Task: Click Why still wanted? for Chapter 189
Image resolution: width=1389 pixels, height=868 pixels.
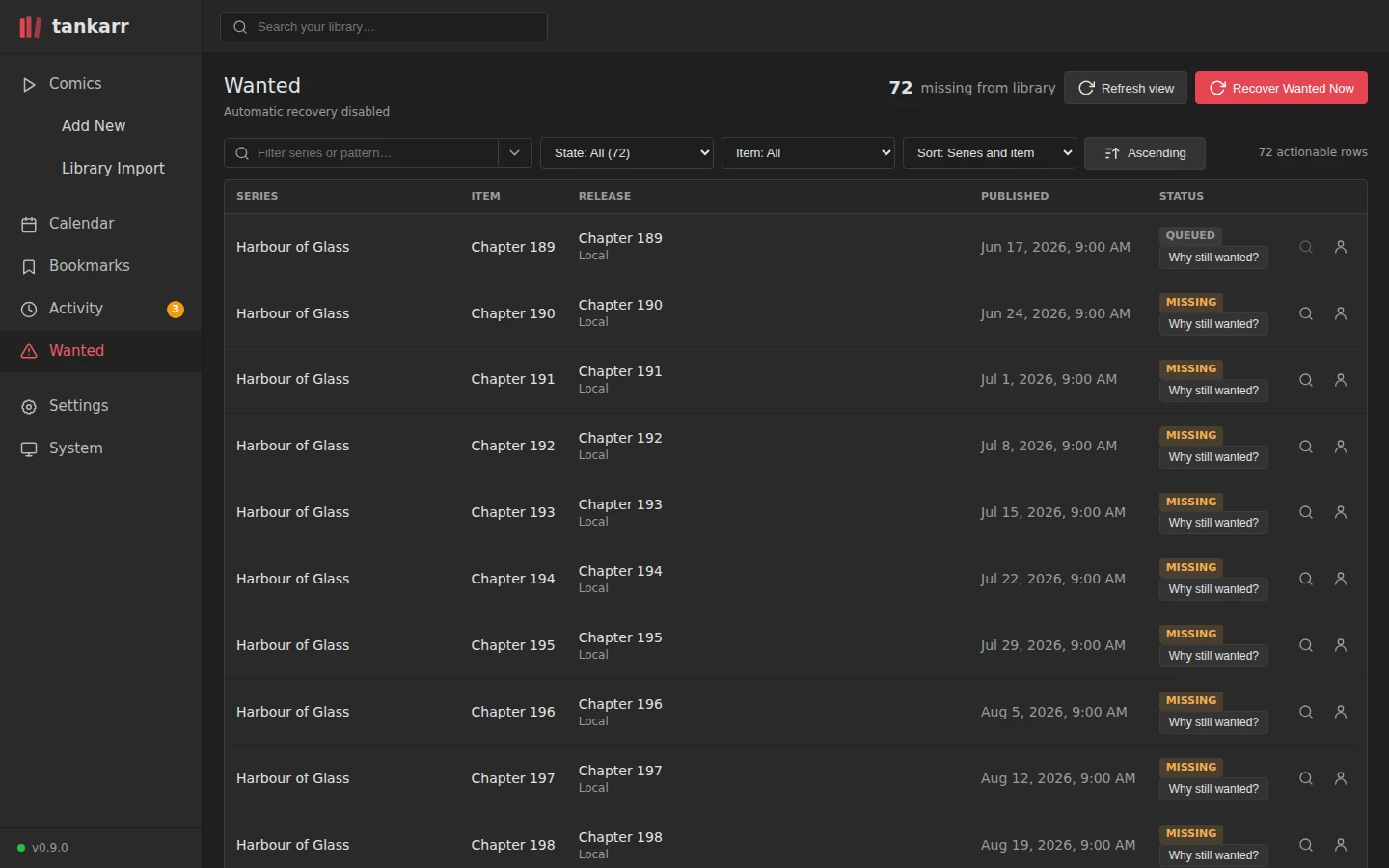Action: (x=1213, y=258)
